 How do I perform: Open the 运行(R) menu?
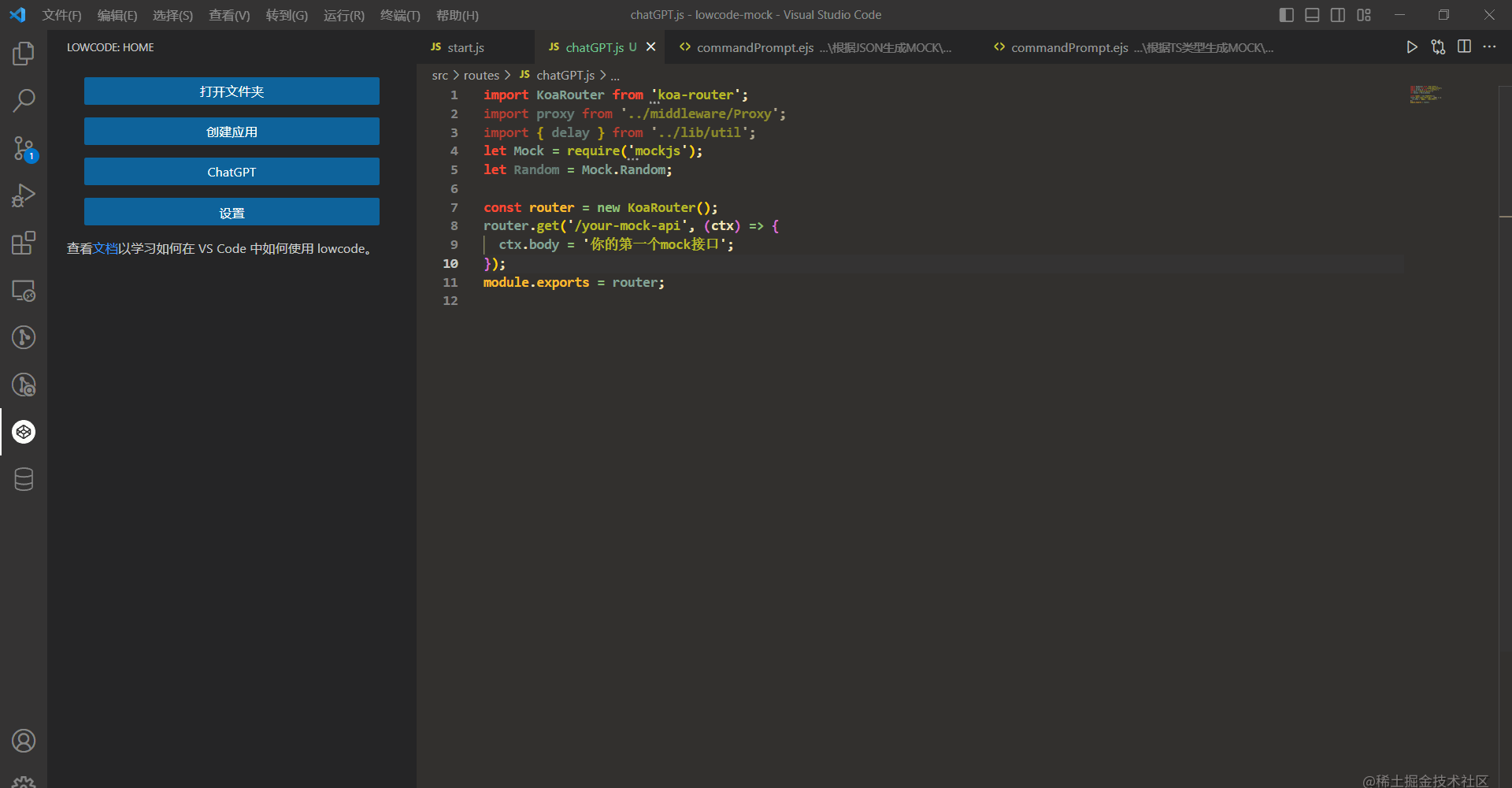click(344, 15)
